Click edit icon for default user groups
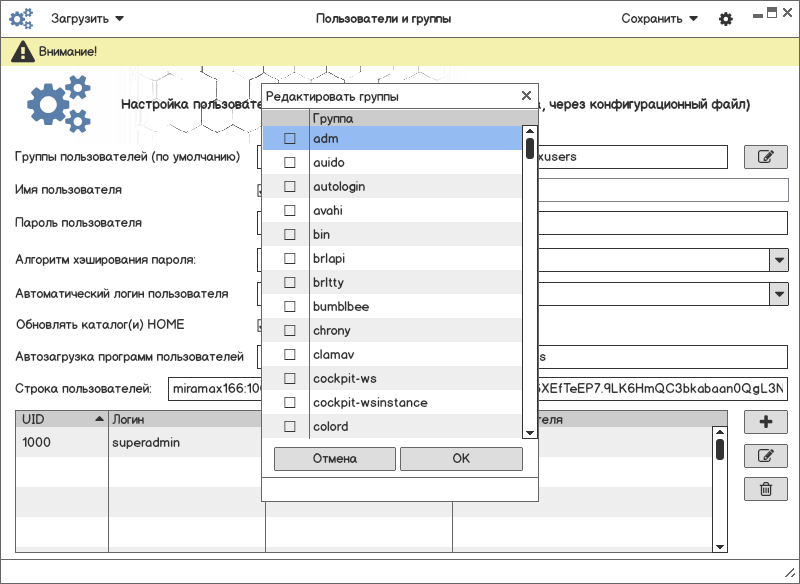The image size is (800, 584). point(766,157)
